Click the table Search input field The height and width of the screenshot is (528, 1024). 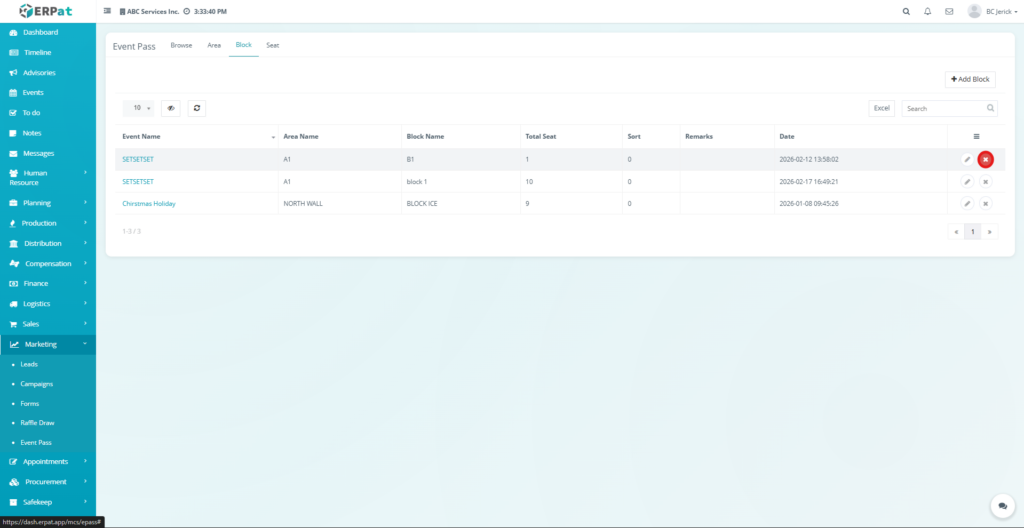[x=943, y=108]
